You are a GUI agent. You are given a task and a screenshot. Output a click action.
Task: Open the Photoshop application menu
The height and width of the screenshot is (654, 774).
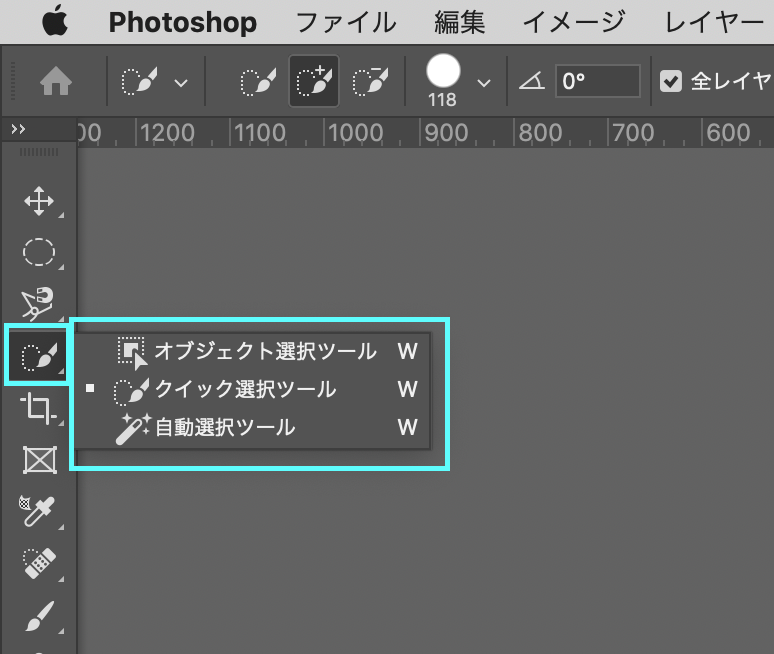point(183,22)
